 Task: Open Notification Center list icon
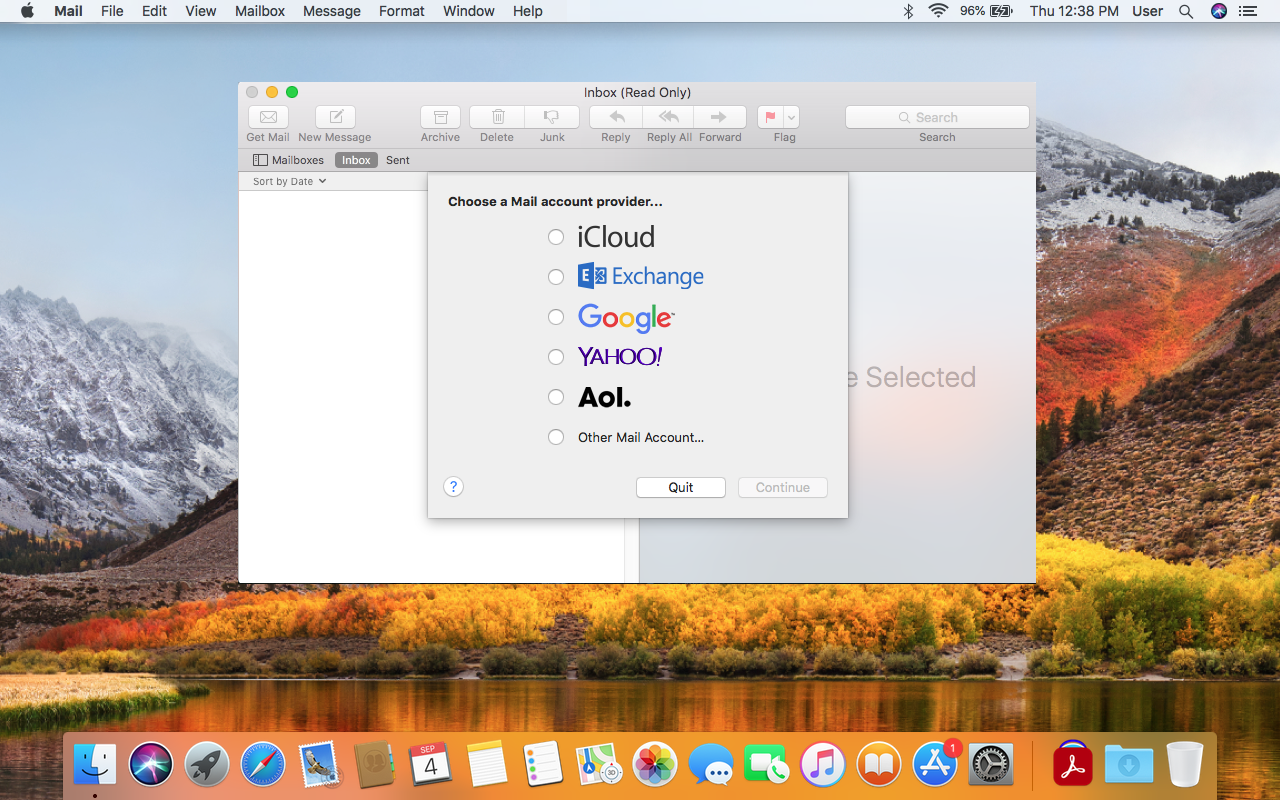(x=1247, y=11)
